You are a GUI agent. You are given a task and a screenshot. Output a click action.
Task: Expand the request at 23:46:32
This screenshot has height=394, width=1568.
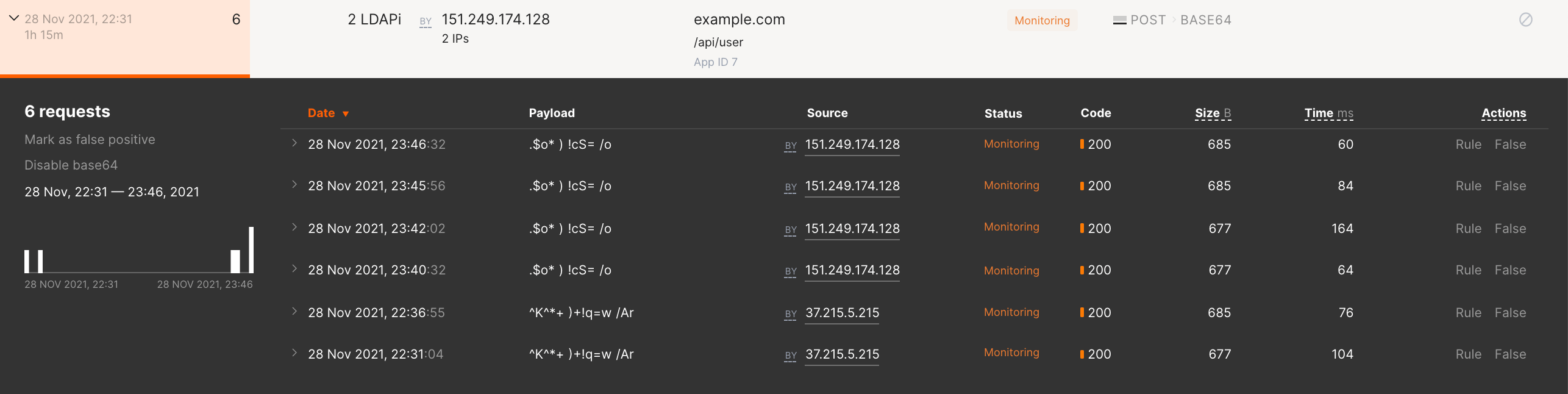(x=294, y=143)
